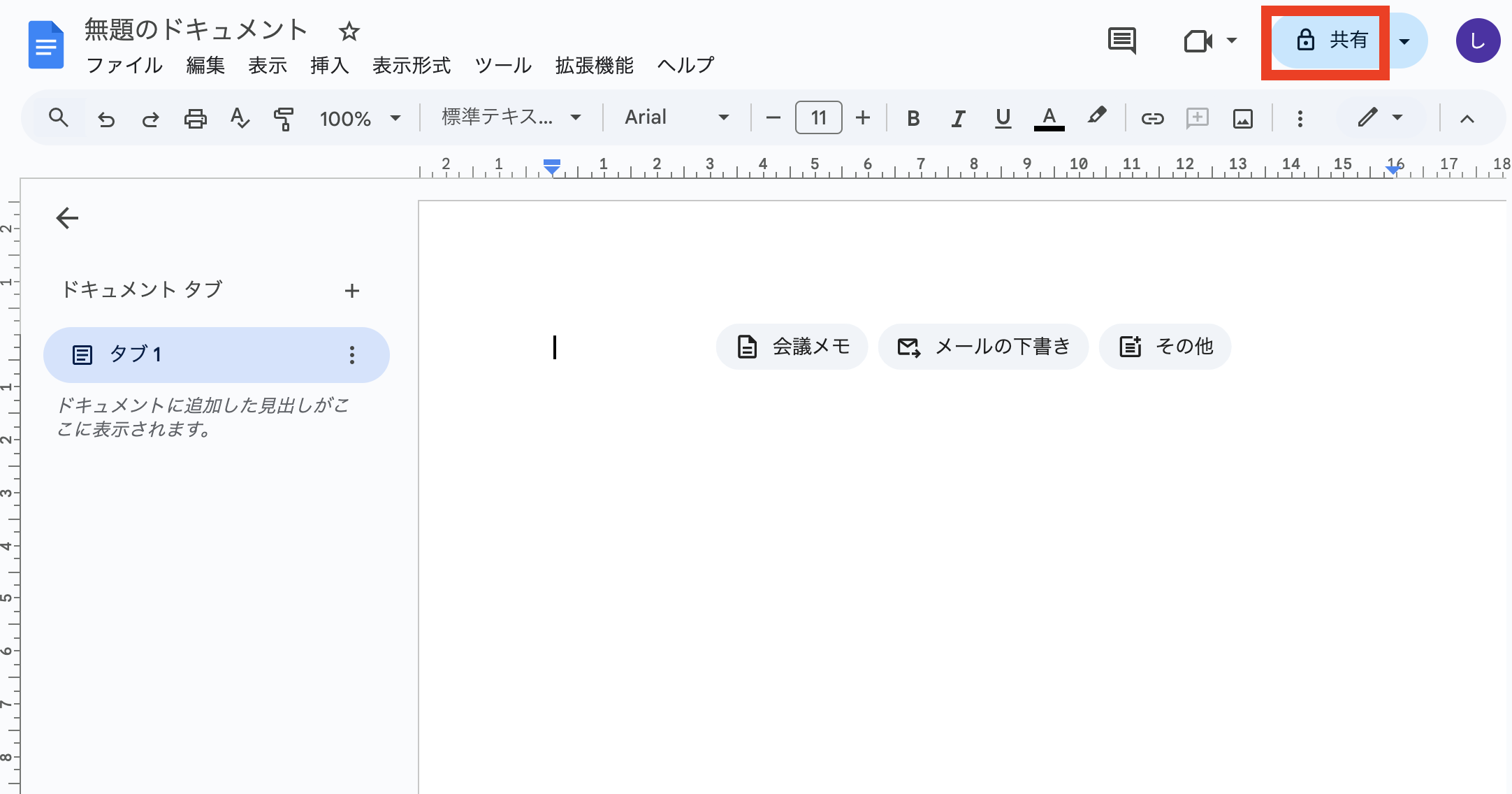The image size is (1512, 794).
Task: Click the insert image icon
Action: point(1242,119)
